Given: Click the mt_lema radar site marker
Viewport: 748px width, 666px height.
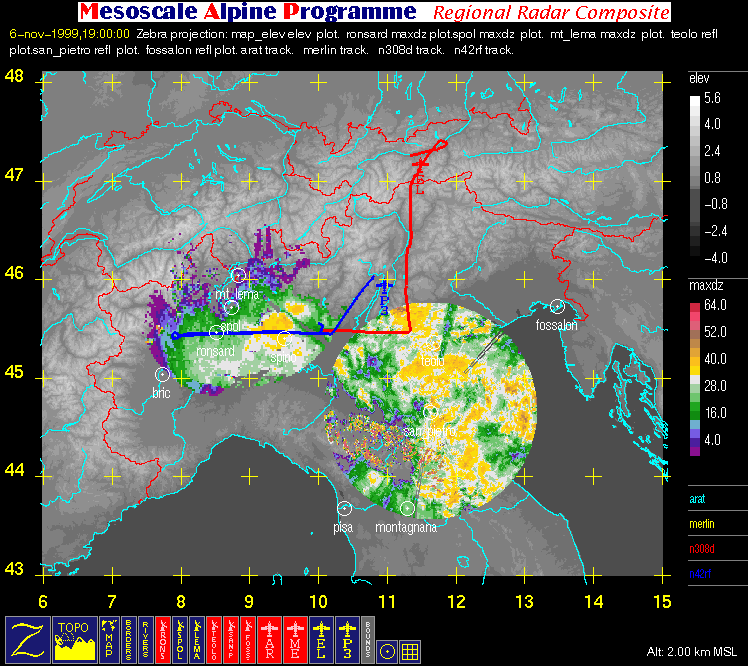Looking at the screenshot, I should point(239,275).
